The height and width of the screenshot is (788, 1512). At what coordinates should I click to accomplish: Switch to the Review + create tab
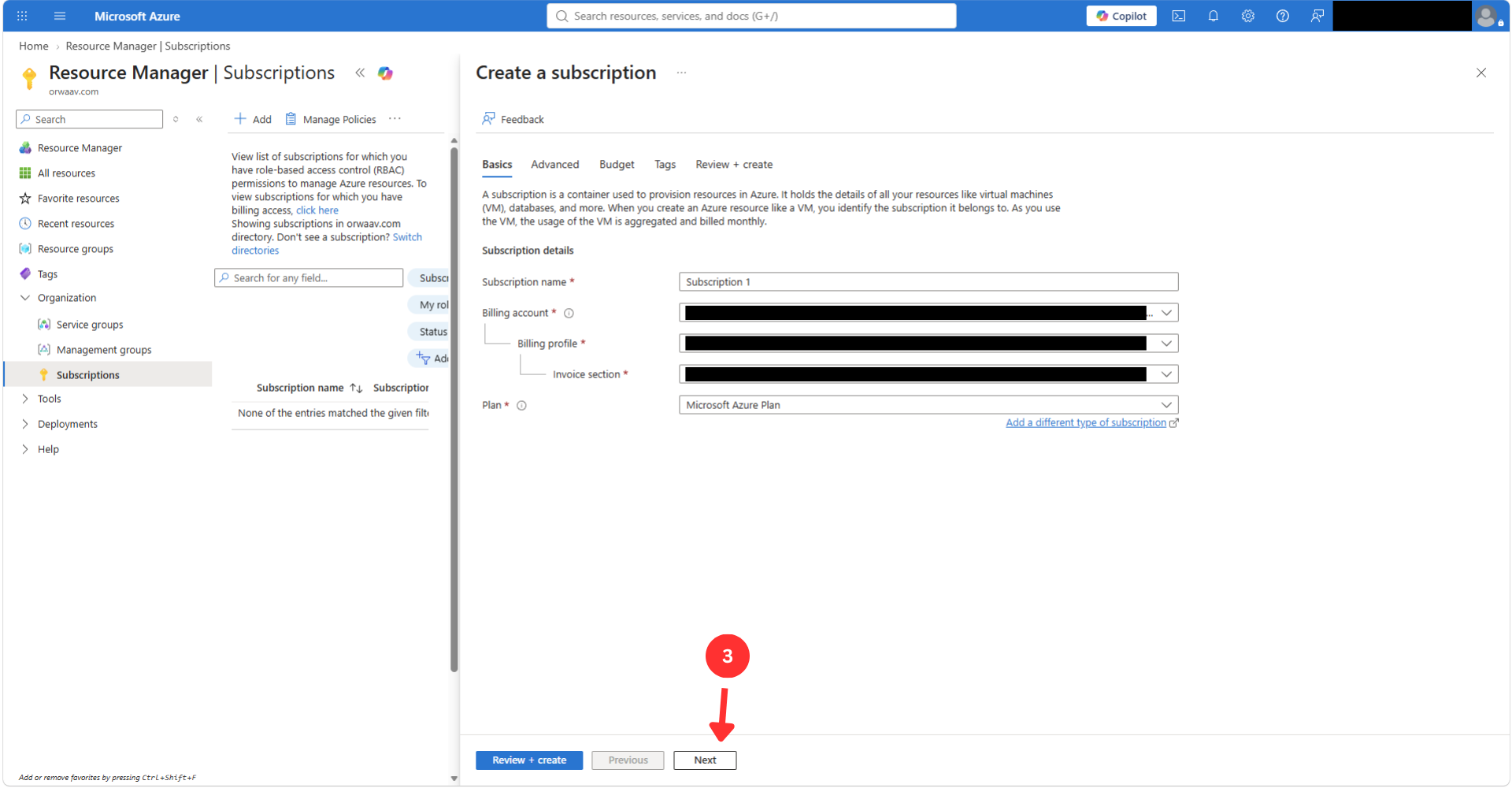(734, 165)
